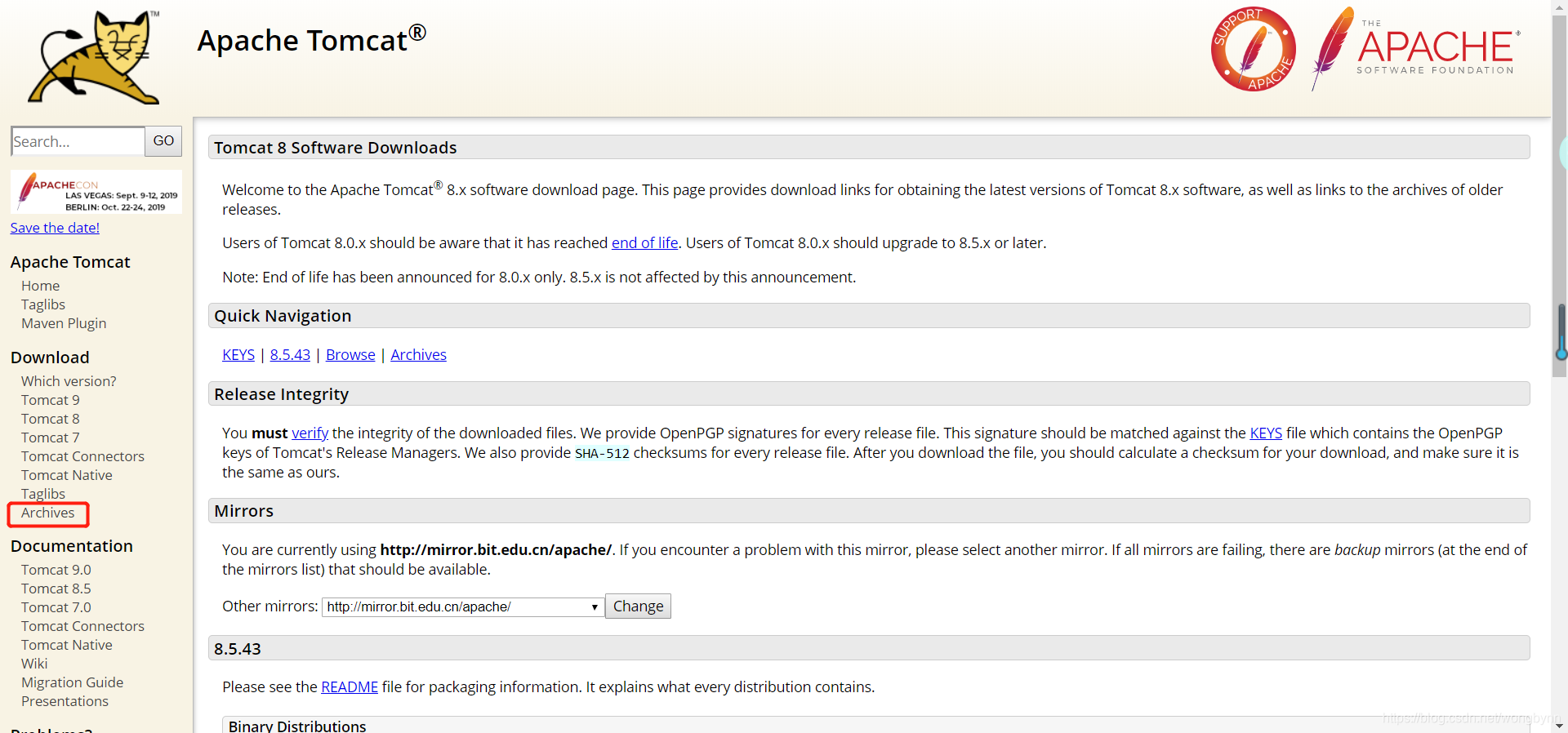Open Taglibs under Download section

pyautogui.click(x=43, y=494)
